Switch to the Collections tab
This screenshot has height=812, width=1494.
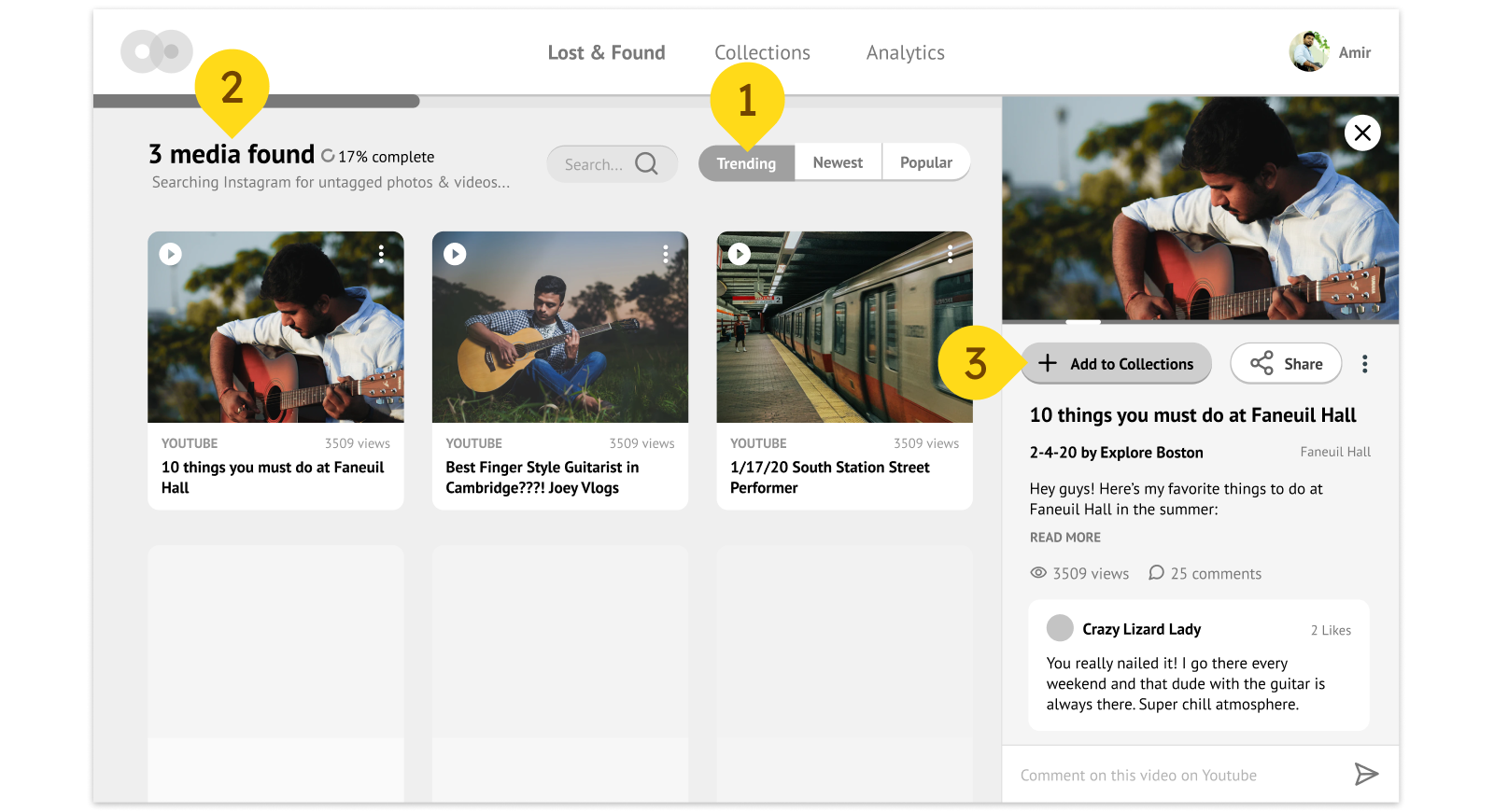coord(762,53)
